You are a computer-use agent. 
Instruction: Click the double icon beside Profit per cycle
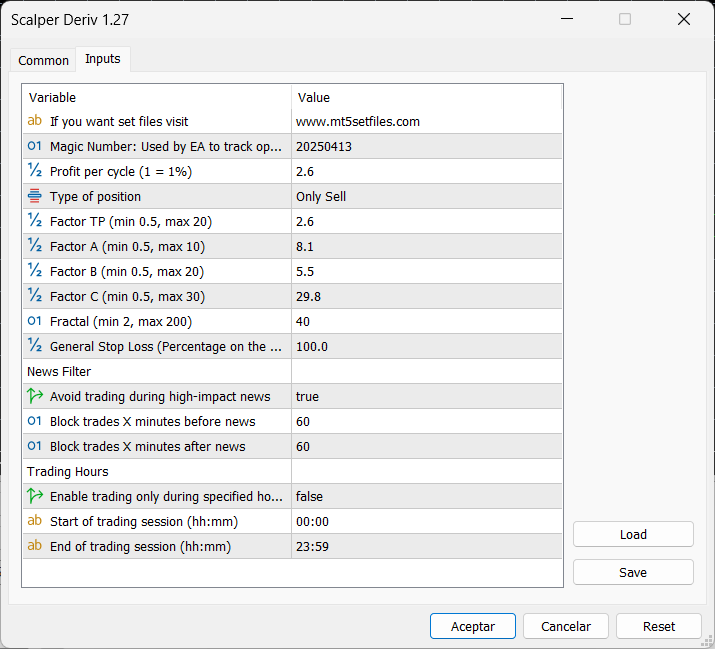[35, 171]
